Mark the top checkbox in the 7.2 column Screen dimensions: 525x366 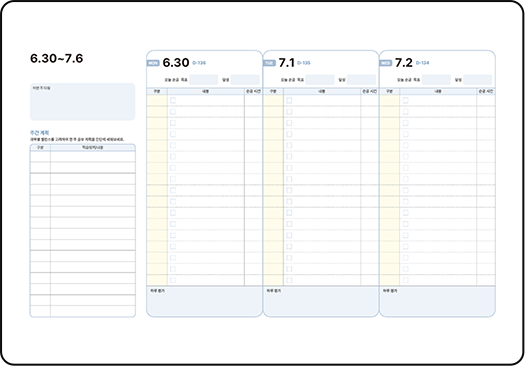[405, 100]
